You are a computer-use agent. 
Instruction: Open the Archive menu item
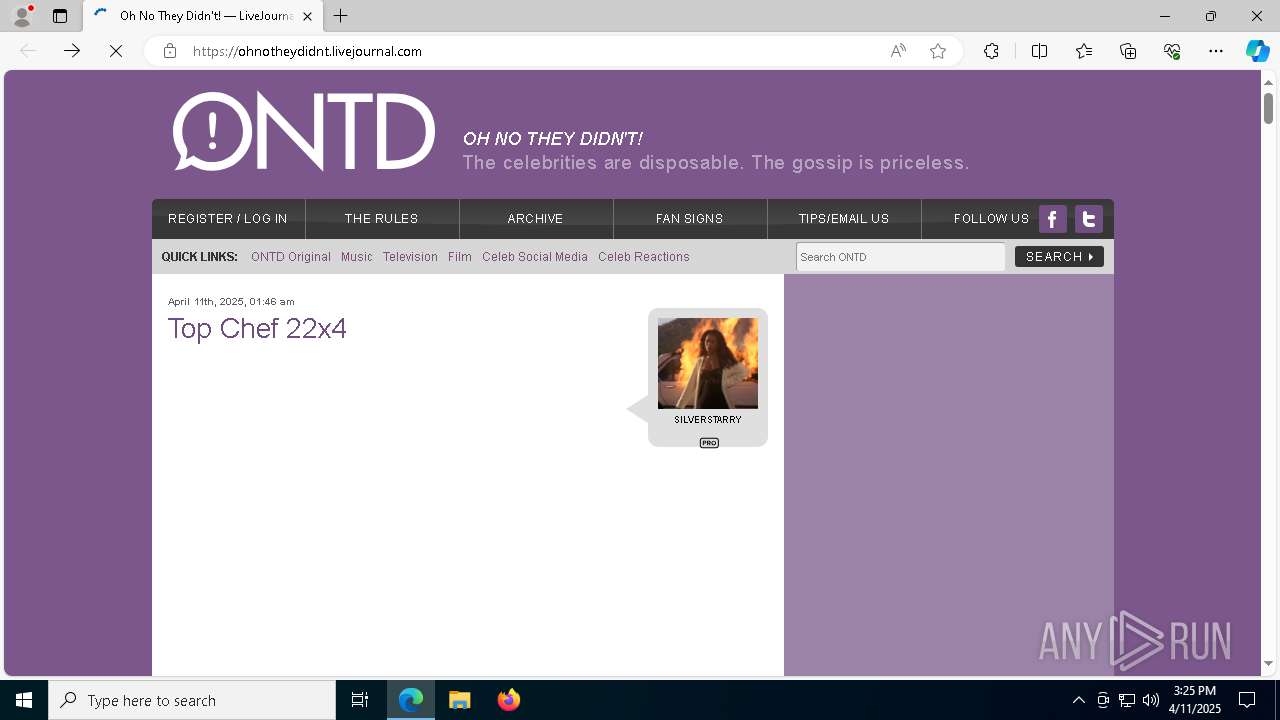(x=536, y=219)
